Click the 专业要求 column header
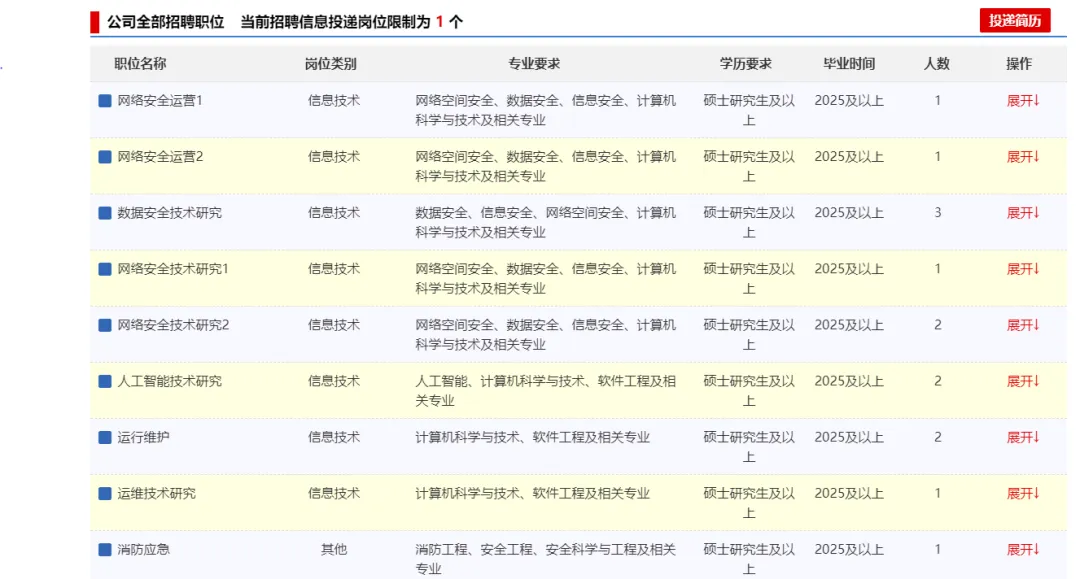Viewport: 1080px width, 579px height. click(534, 64)
